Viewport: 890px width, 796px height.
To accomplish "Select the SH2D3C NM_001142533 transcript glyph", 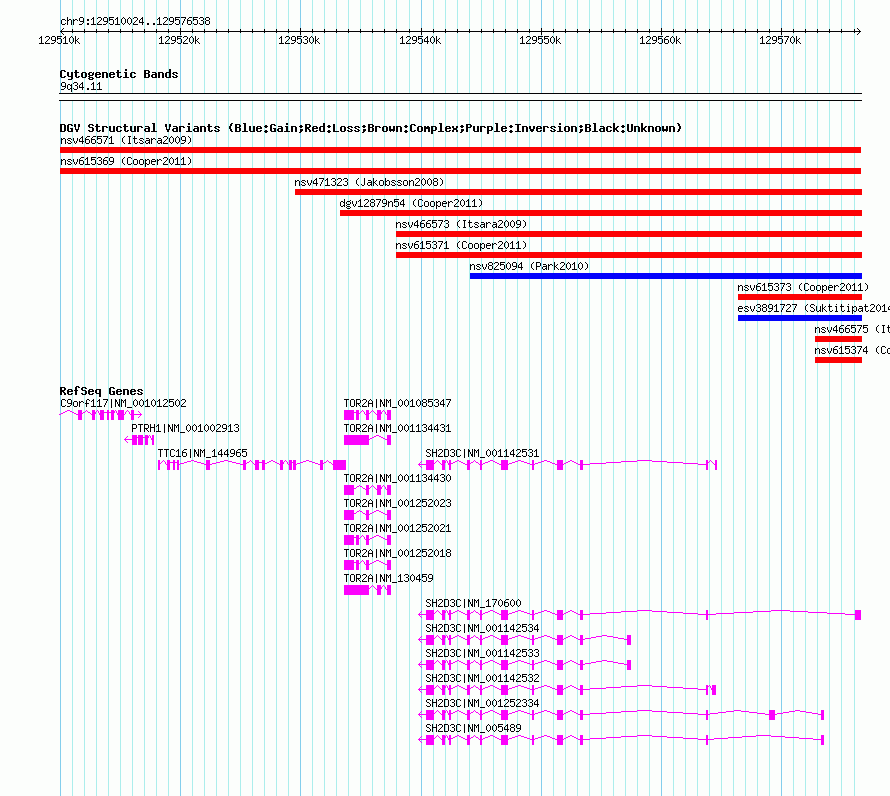I will pyautogui.click(x=524, y=665).
